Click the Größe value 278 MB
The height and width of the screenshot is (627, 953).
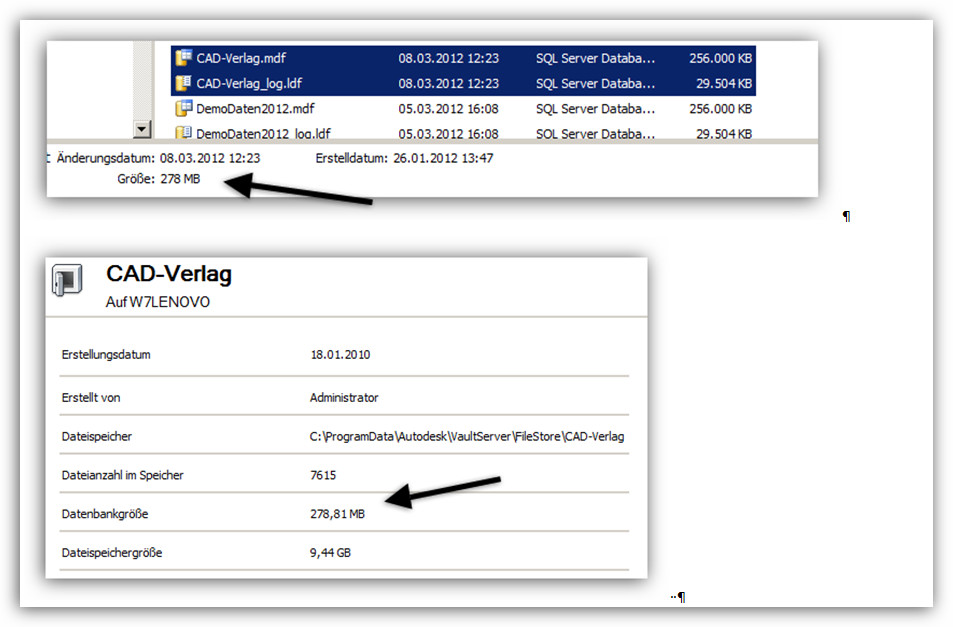click(180, 179)
